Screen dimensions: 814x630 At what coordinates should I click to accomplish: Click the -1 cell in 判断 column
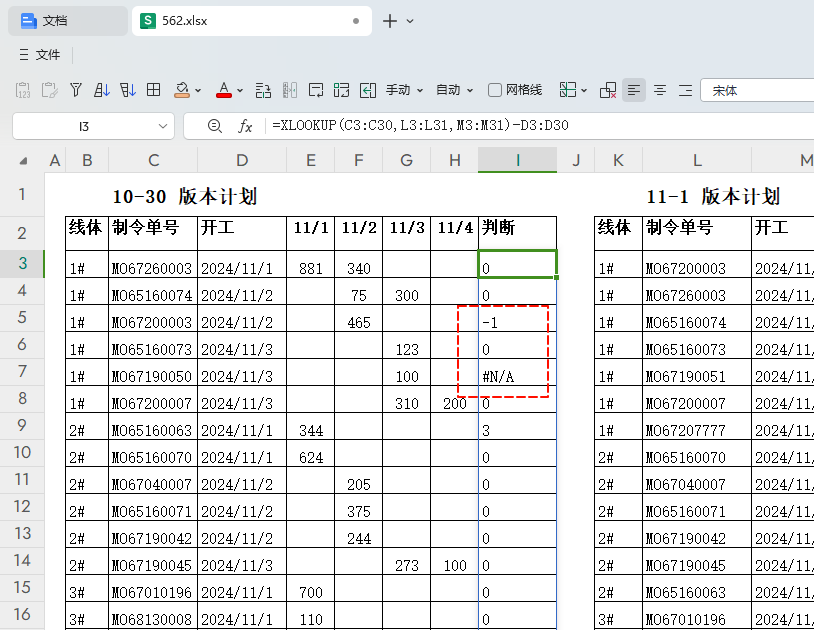518,318
